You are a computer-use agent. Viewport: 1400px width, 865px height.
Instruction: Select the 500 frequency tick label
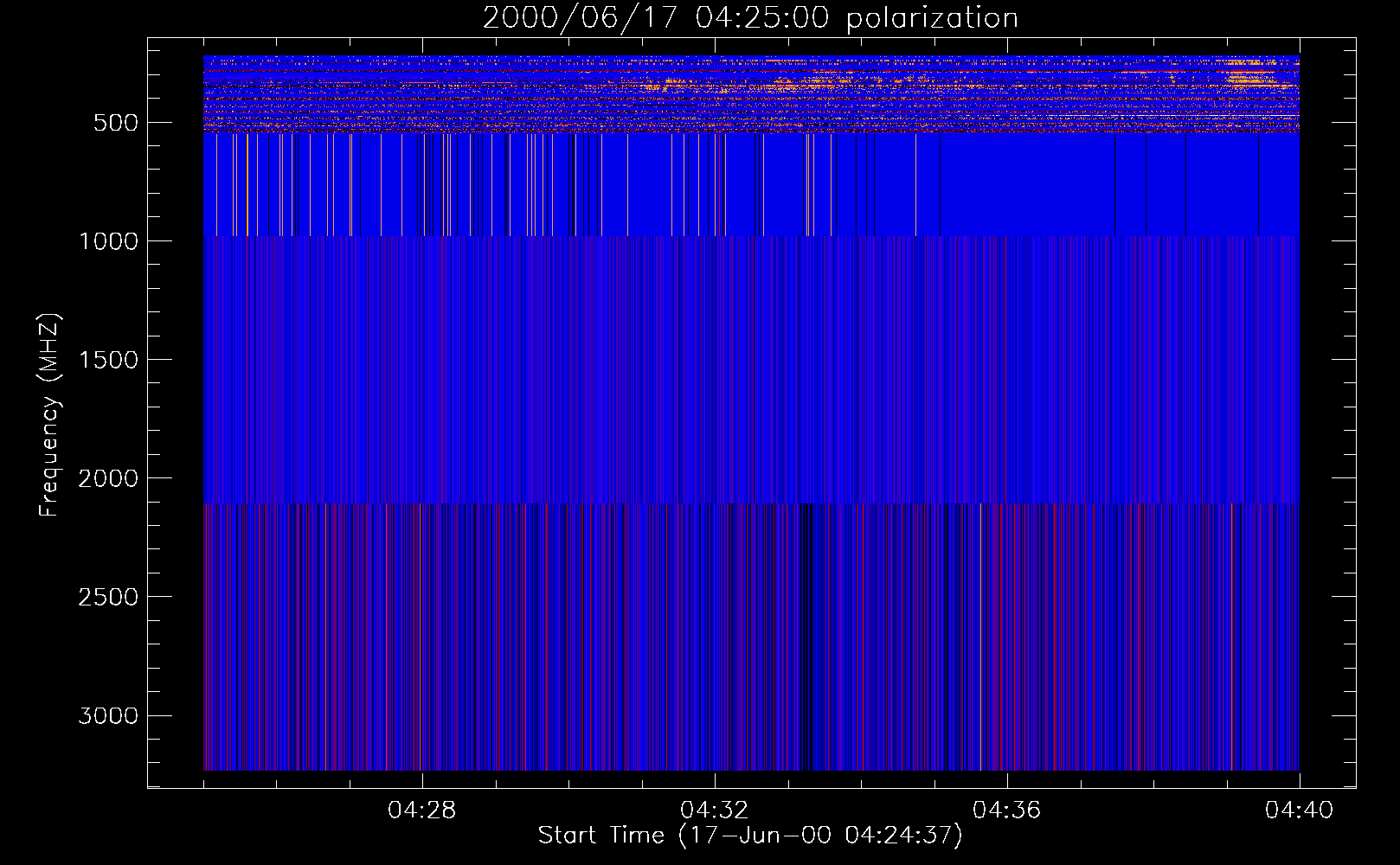point(116,123)
